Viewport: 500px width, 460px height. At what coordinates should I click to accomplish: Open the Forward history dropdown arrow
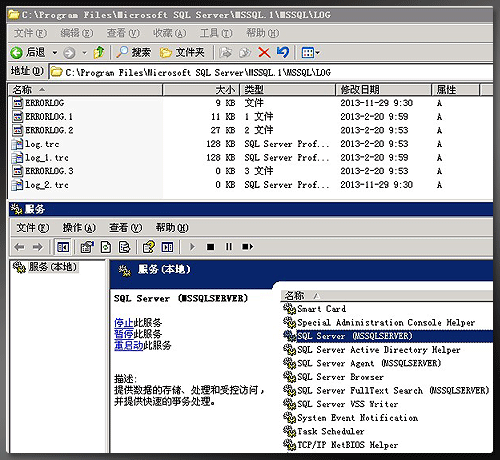click(84, 52)
